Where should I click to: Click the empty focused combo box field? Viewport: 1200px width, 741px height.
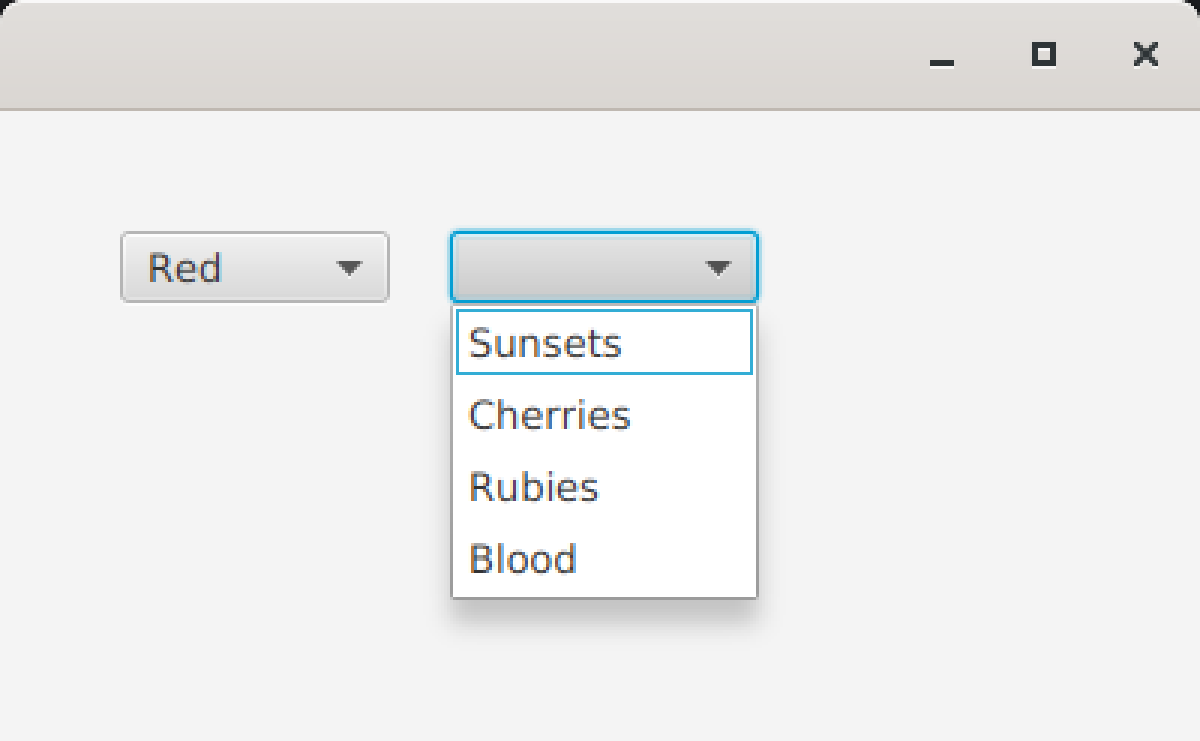pyautogui.click(x=604, y=267)
